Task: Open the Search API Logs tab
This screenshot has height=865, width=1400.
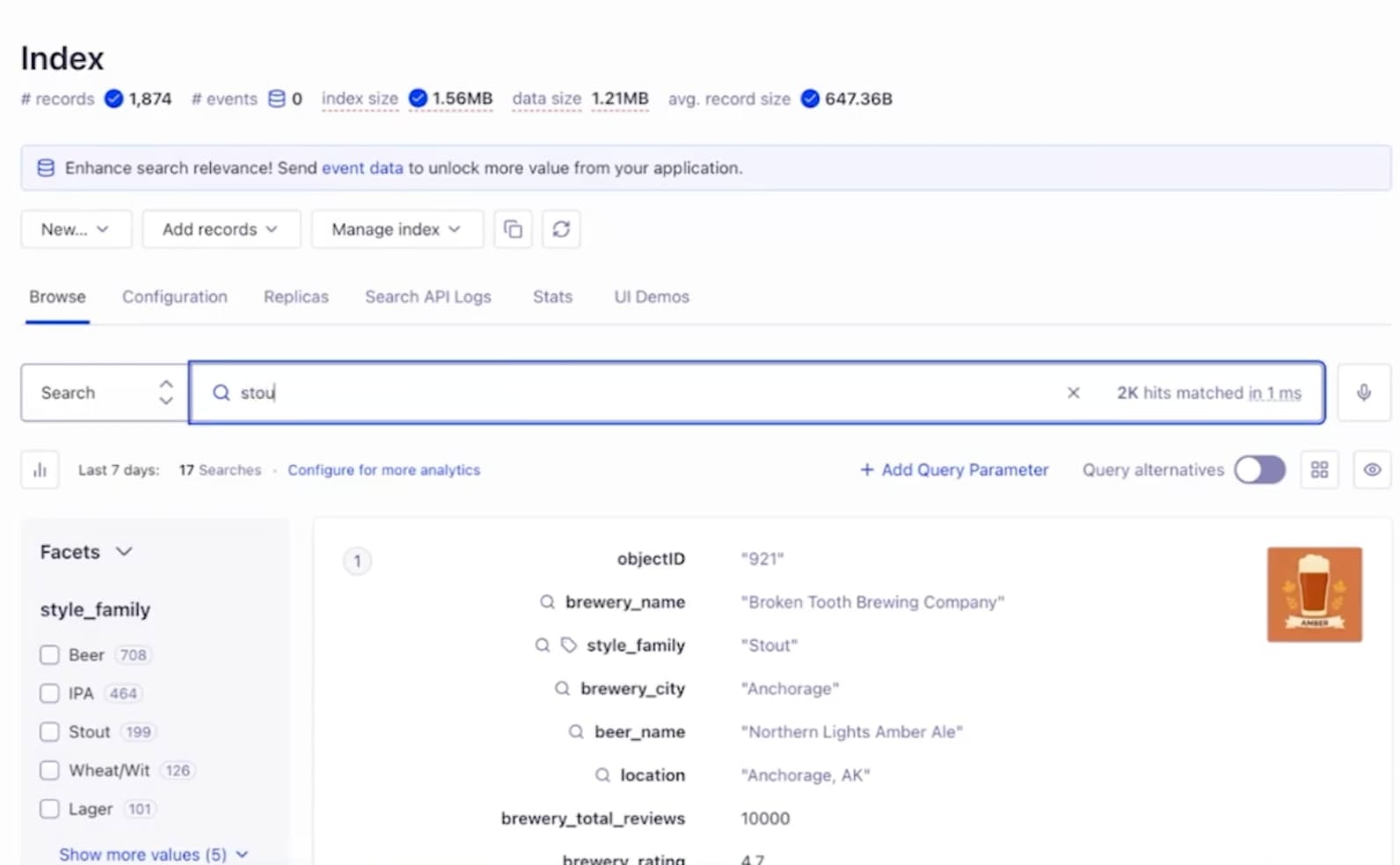Action: (427, 297)
